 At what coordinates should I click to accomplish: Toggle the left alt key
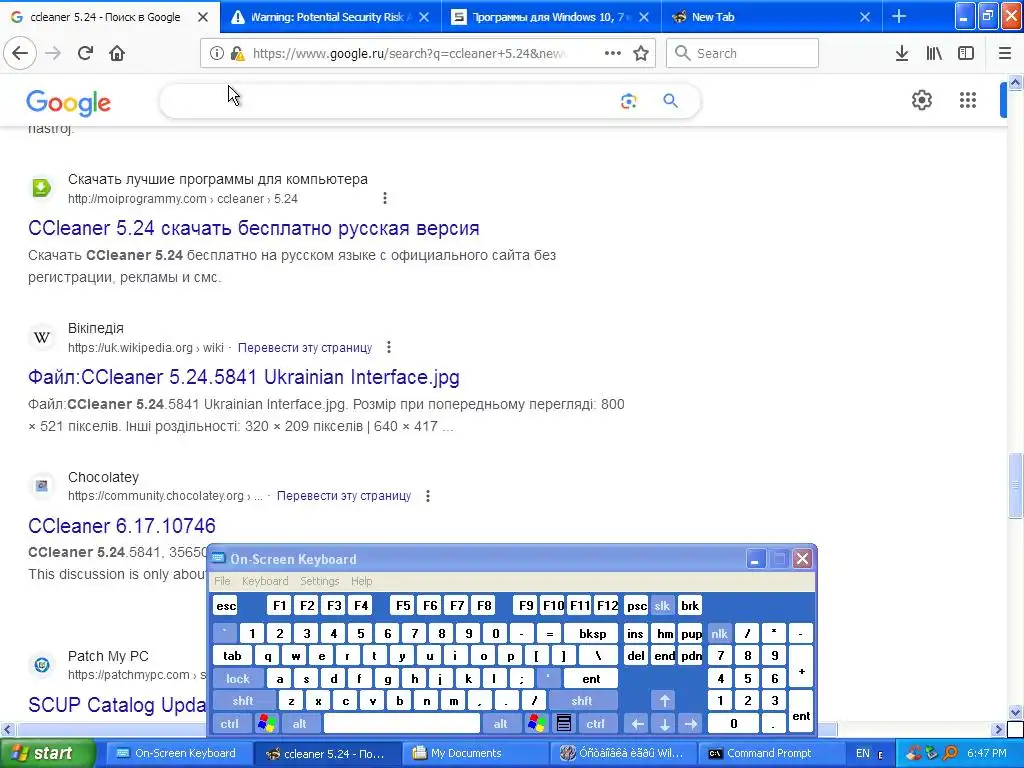pos(300,724)
